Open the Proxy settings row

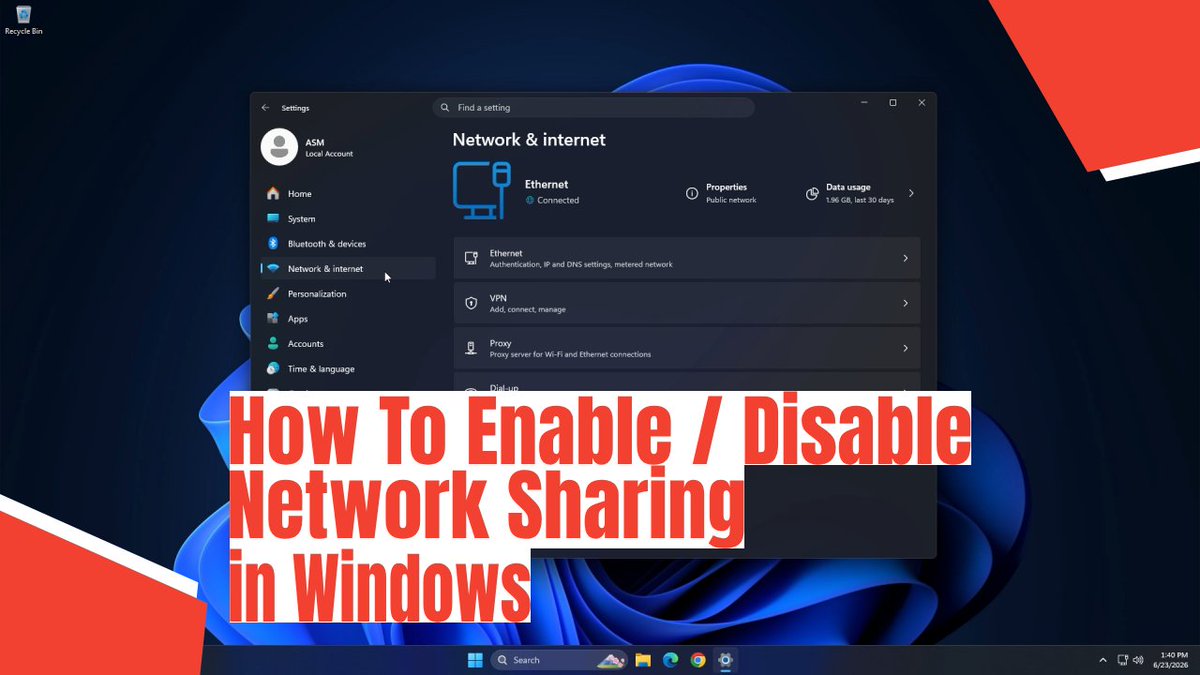click(686, 348)
